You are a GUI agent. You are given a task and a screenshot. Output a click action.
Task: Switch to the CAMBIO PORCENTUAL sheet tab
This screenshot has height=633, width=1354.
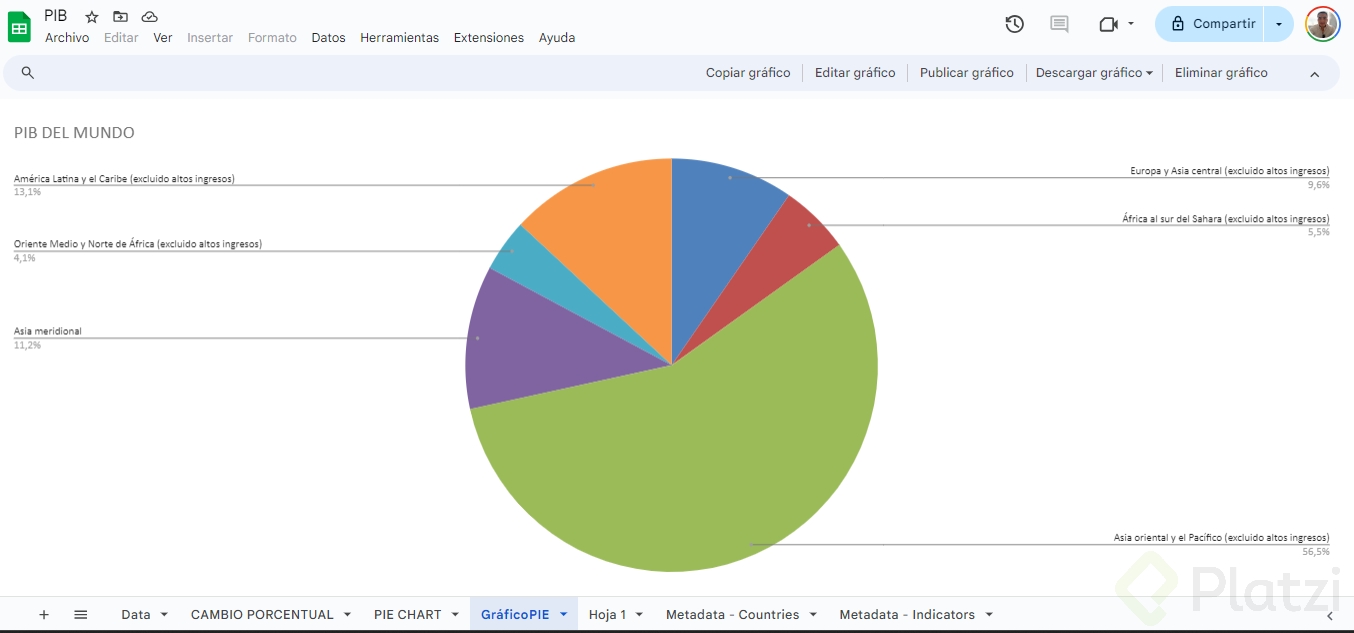pyautogui.click(x=262, y=615)
